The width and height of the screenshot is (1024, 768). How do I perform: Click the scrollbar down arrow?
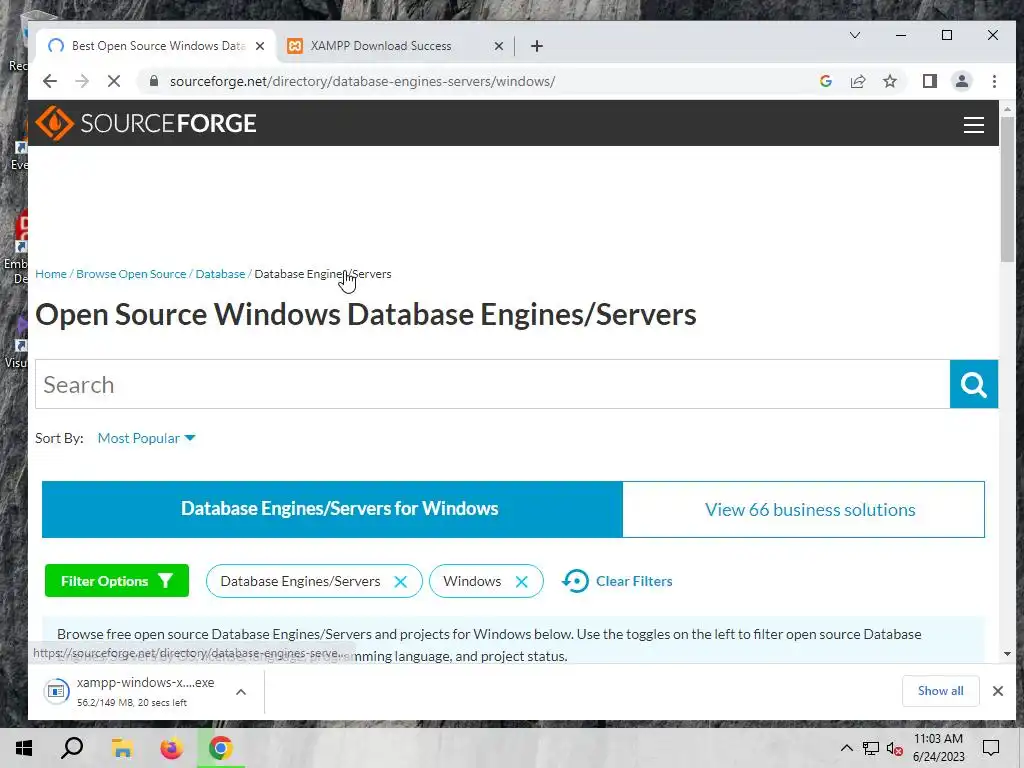[x=1007, y=654]
